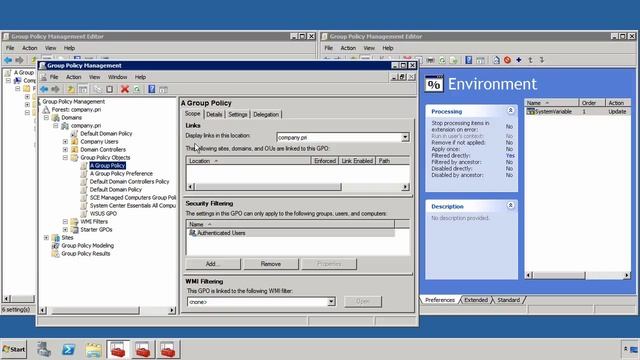
Task: Open the WMI filter dropdown
Action: point(331,302)
